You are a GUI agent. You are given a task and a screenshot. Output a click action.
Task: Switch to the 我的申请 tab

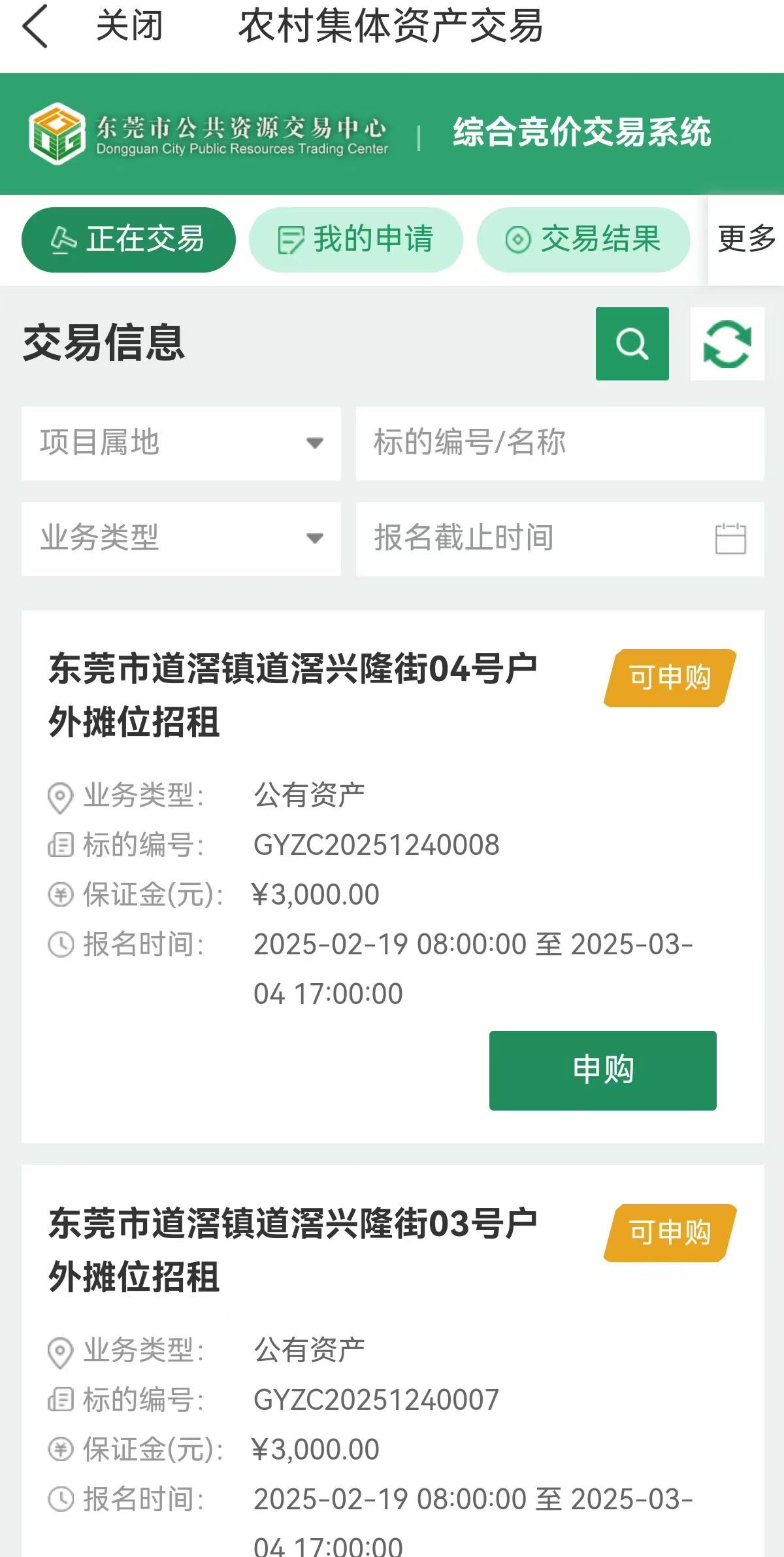coord(356,240)
